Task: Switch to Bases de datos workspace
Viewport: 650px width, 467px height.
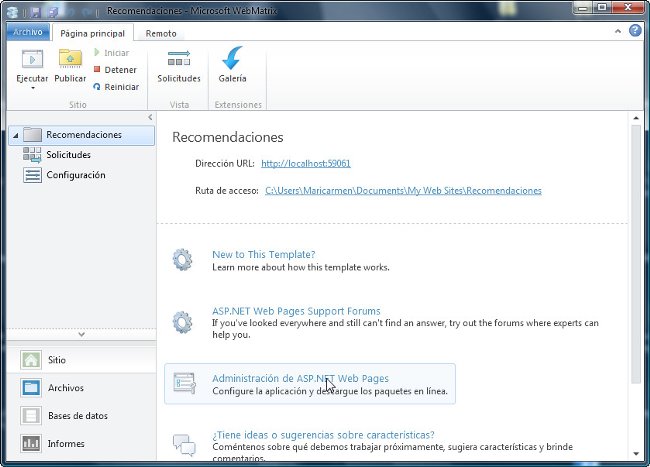Action: 77,416
